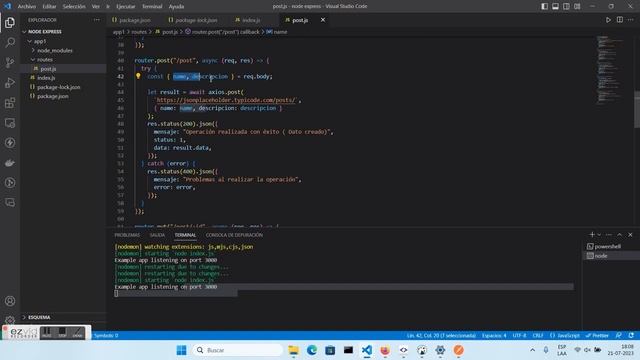Close the post.js editor tab
The width and height of the screenshot is (640, 360).
(x=323, y=20)
